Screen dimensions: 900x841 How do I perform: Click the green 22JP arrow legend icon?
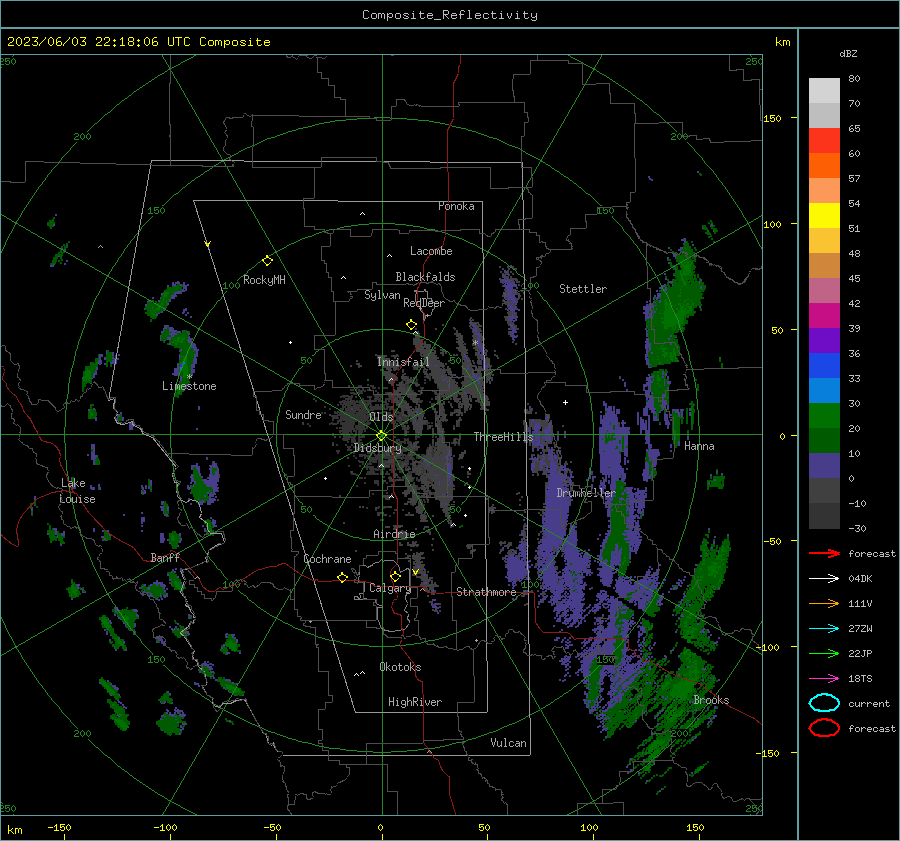[x=824, y=653]
